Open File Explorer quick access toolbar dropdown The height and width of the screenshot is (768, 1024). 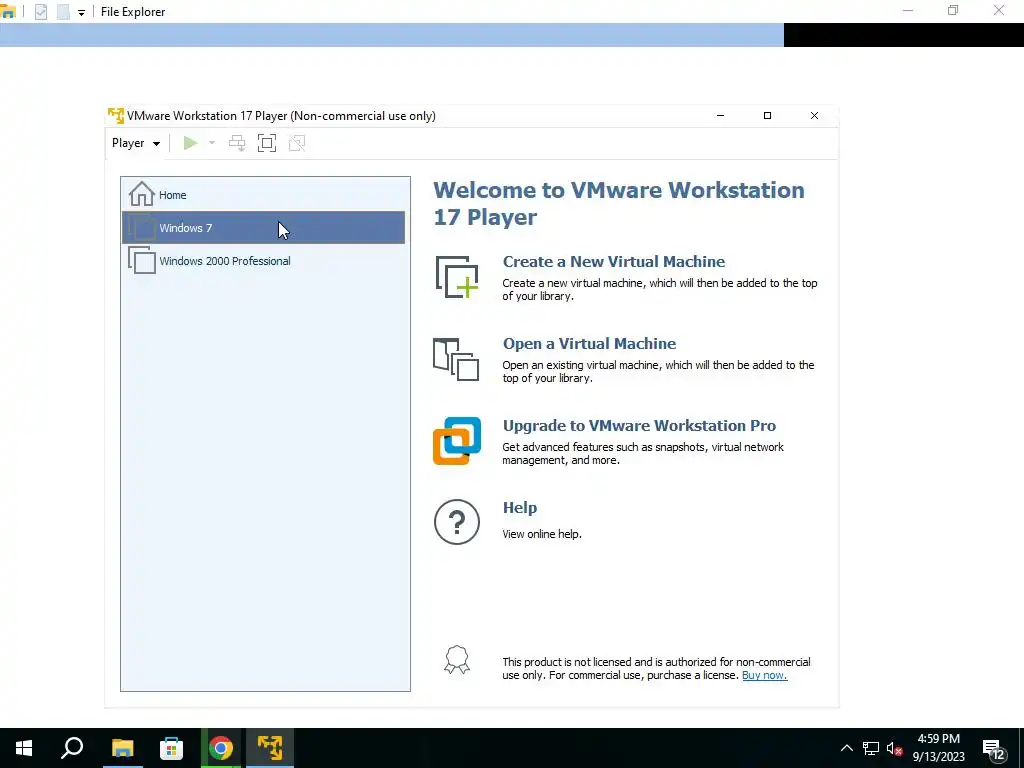coord(81,12)
